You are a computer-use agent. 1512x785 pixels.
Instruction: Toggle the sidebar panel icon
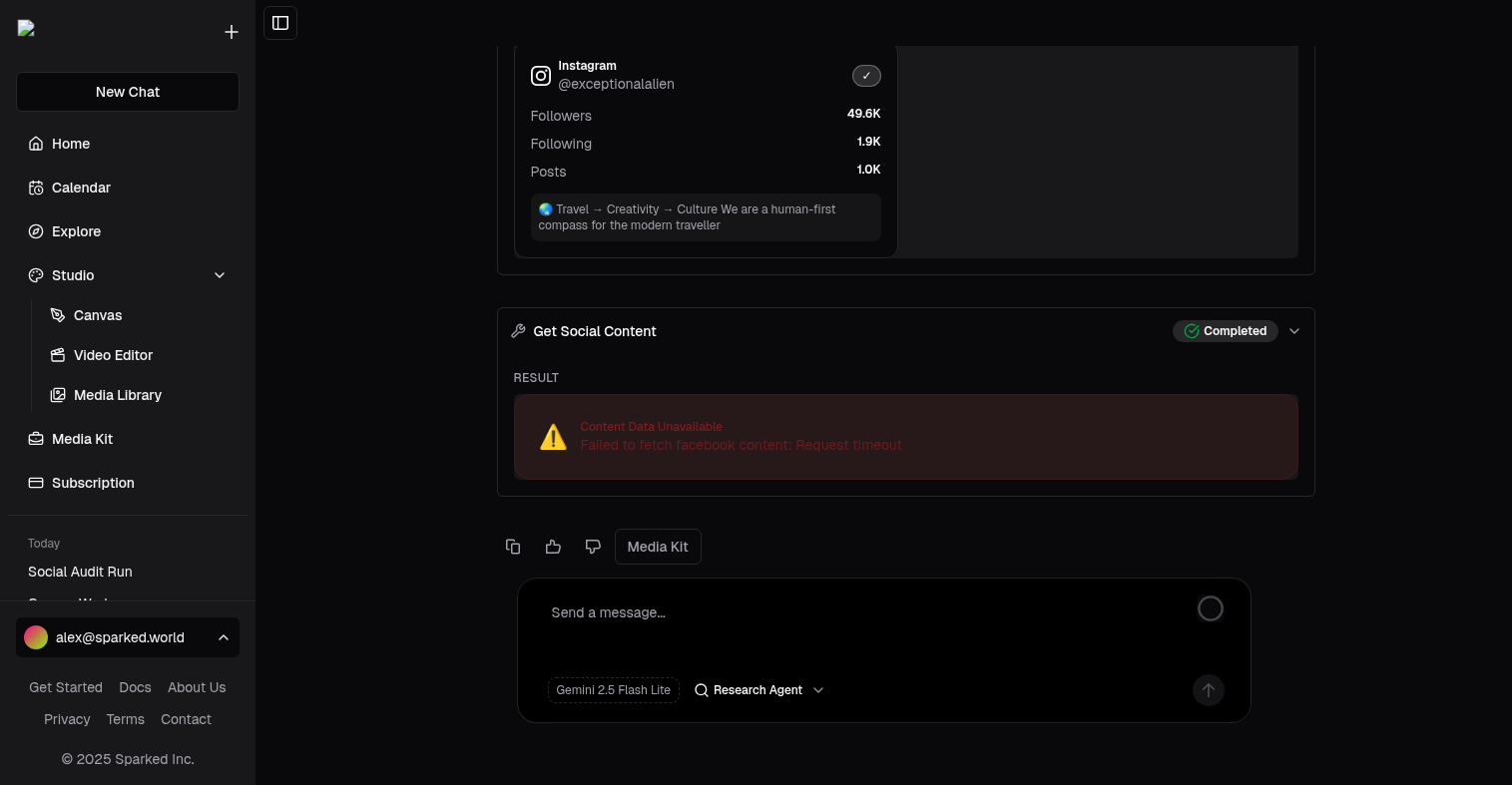pos(280,23)
